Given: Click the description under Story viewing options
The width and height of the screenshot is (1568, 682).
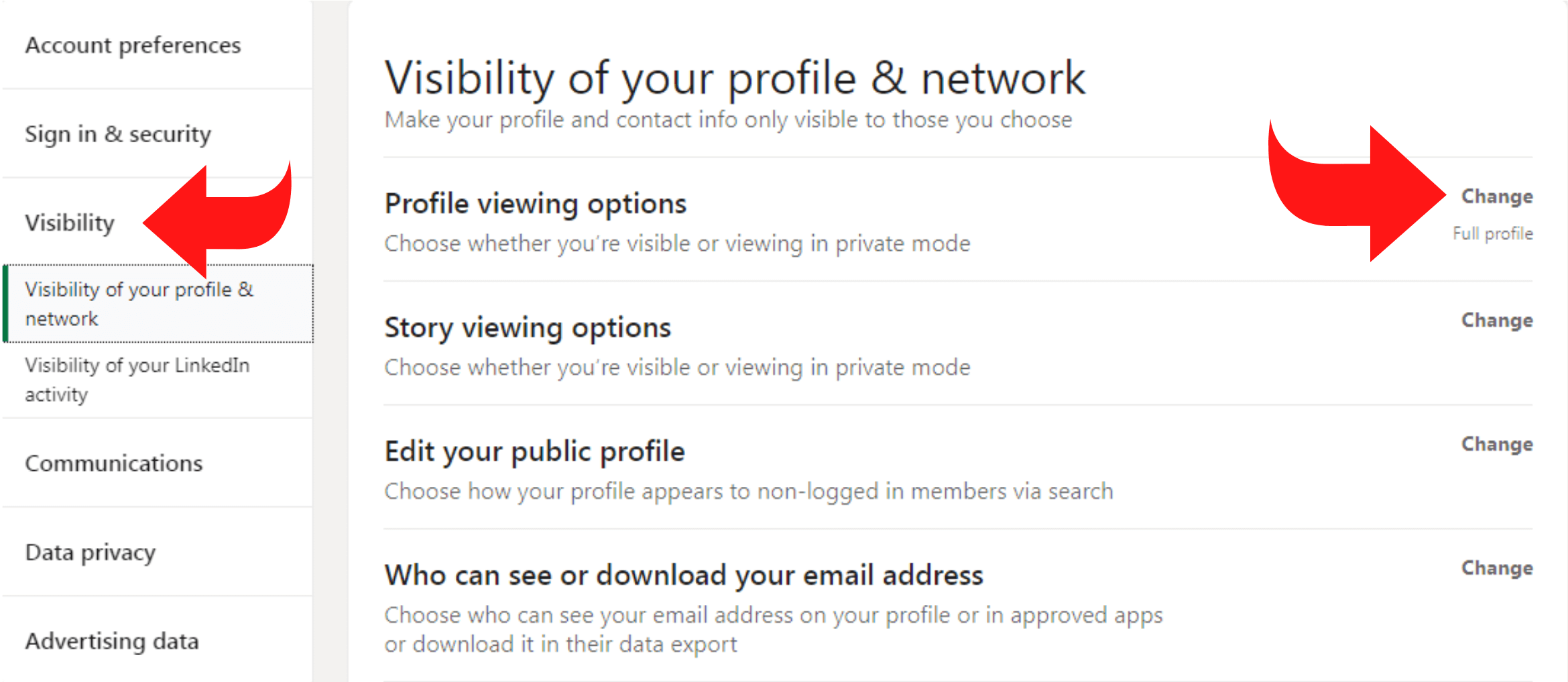Looking at the screenshot, I should point(677,367).
